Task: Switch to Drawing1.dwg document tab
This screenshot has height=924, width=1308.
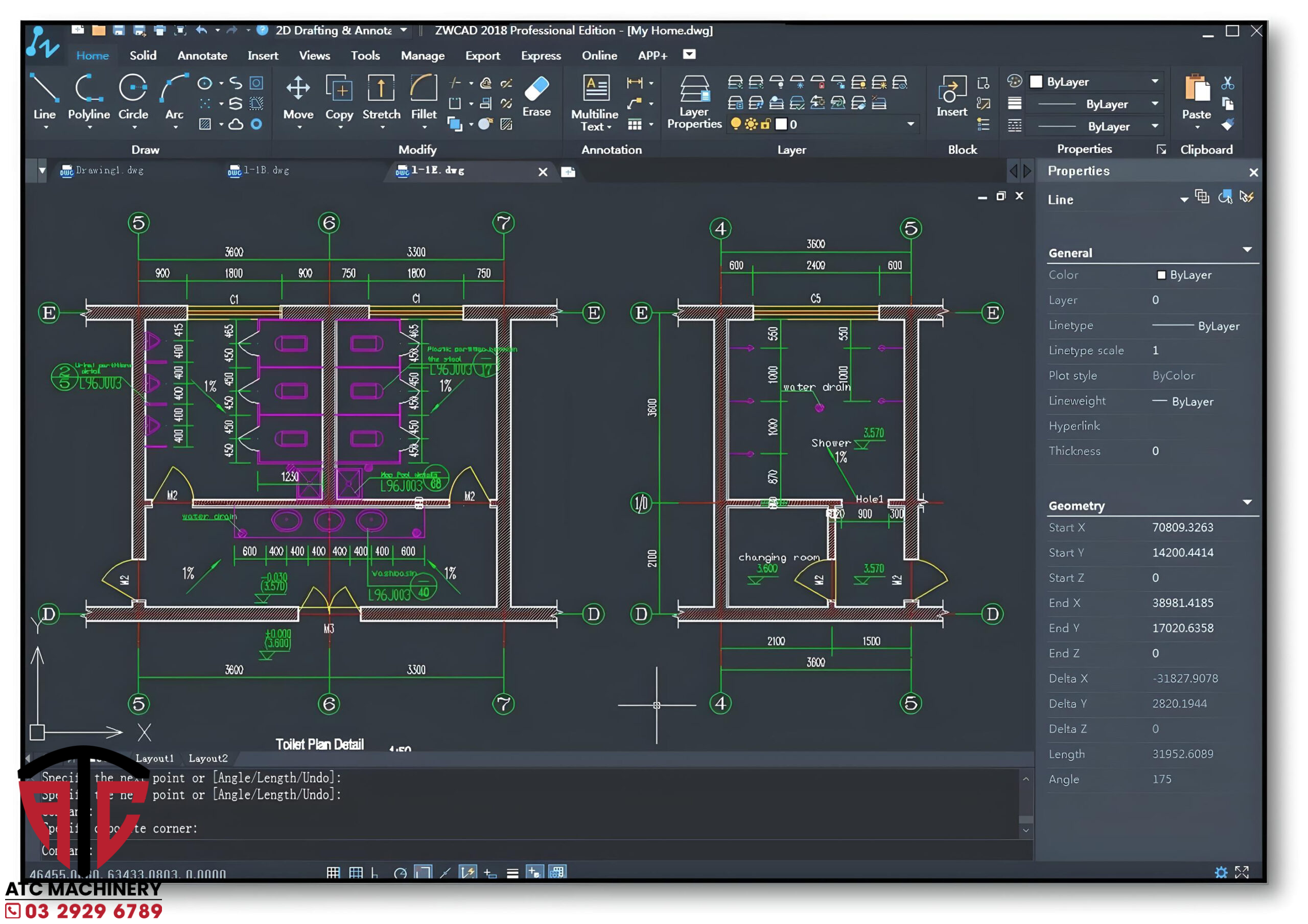Action: (x=109, y=170)
